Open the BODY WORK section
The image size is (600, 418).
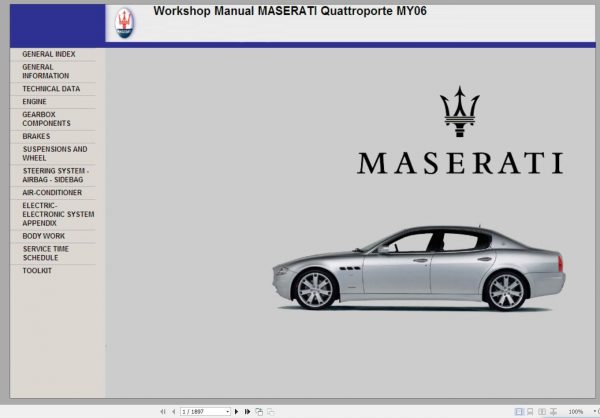pyautogui.click(x=44, y=236)
